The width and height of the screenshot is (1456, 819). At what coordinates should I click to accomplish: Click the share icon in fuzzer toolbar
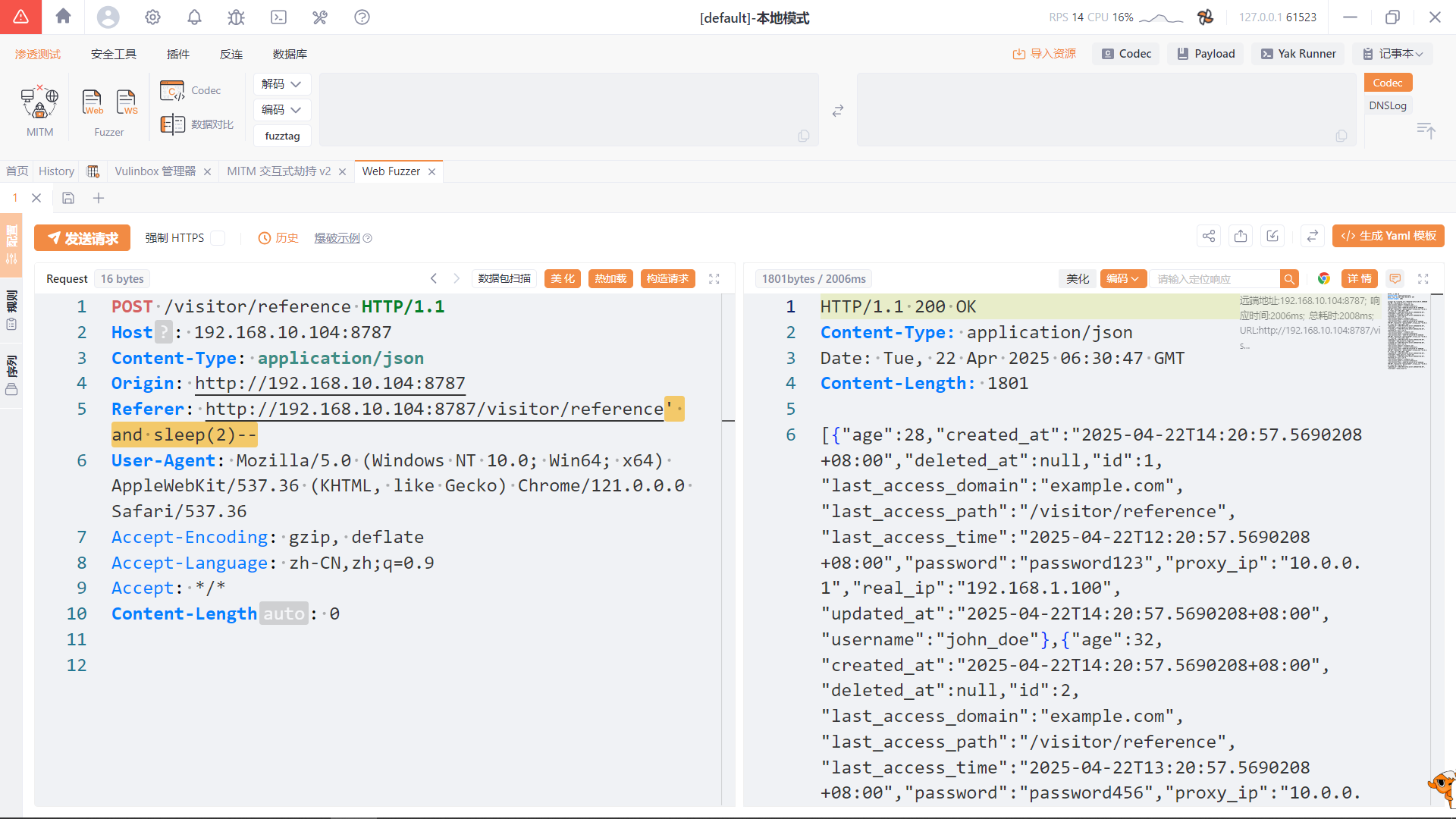pyautogui.click(x=1209, y=237)
